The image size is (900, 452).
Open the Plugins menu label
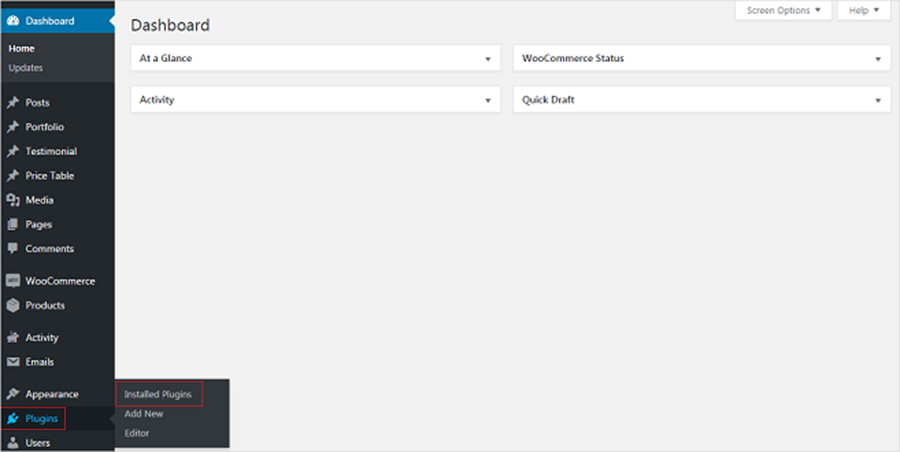pyautogui.click(x=41, y=419)
